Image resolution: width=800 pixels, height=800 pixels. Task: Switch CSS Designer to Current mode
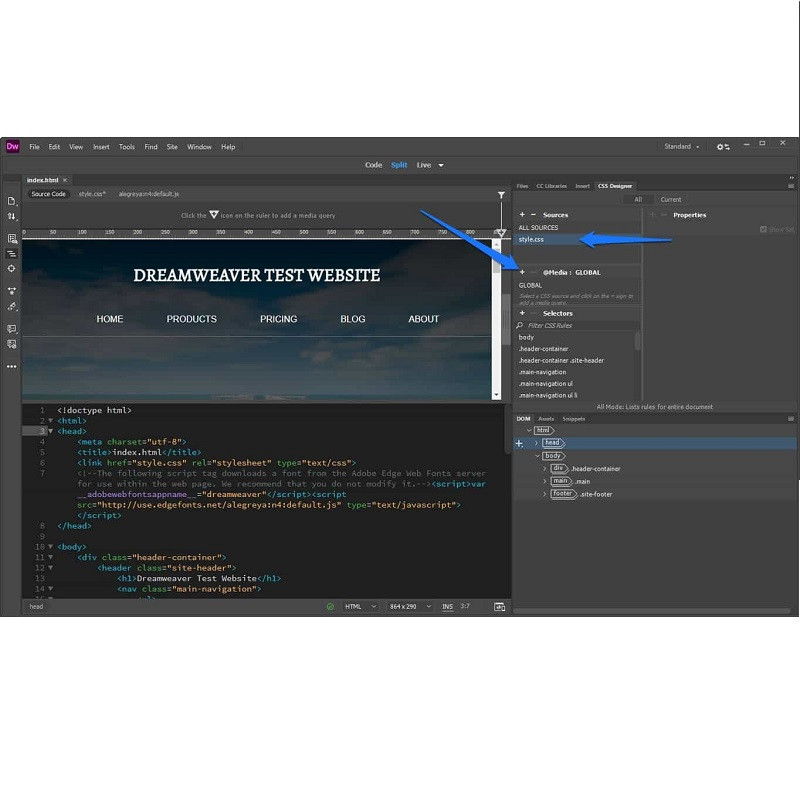[670, 199]
